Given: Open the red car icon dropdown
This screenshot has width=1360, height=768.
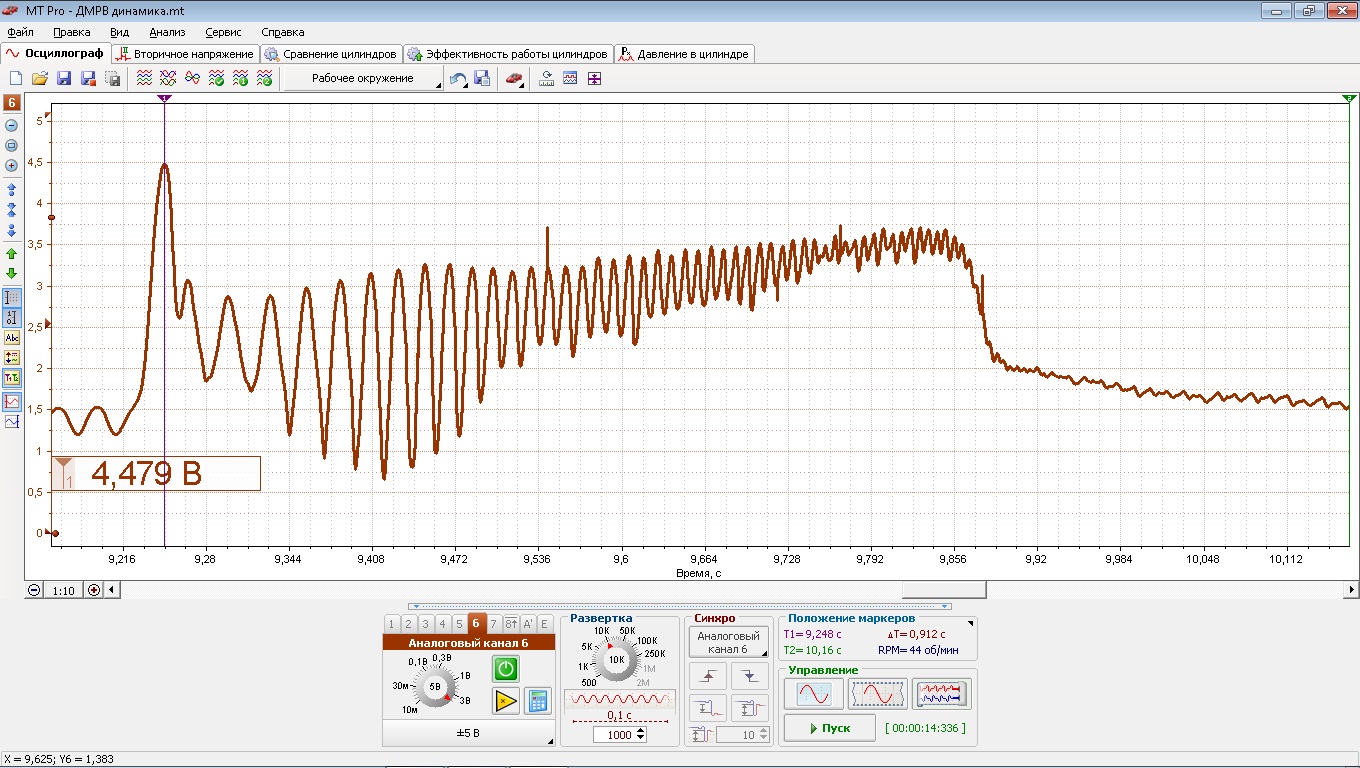Looking at the screenshot, I should [515, 78].
